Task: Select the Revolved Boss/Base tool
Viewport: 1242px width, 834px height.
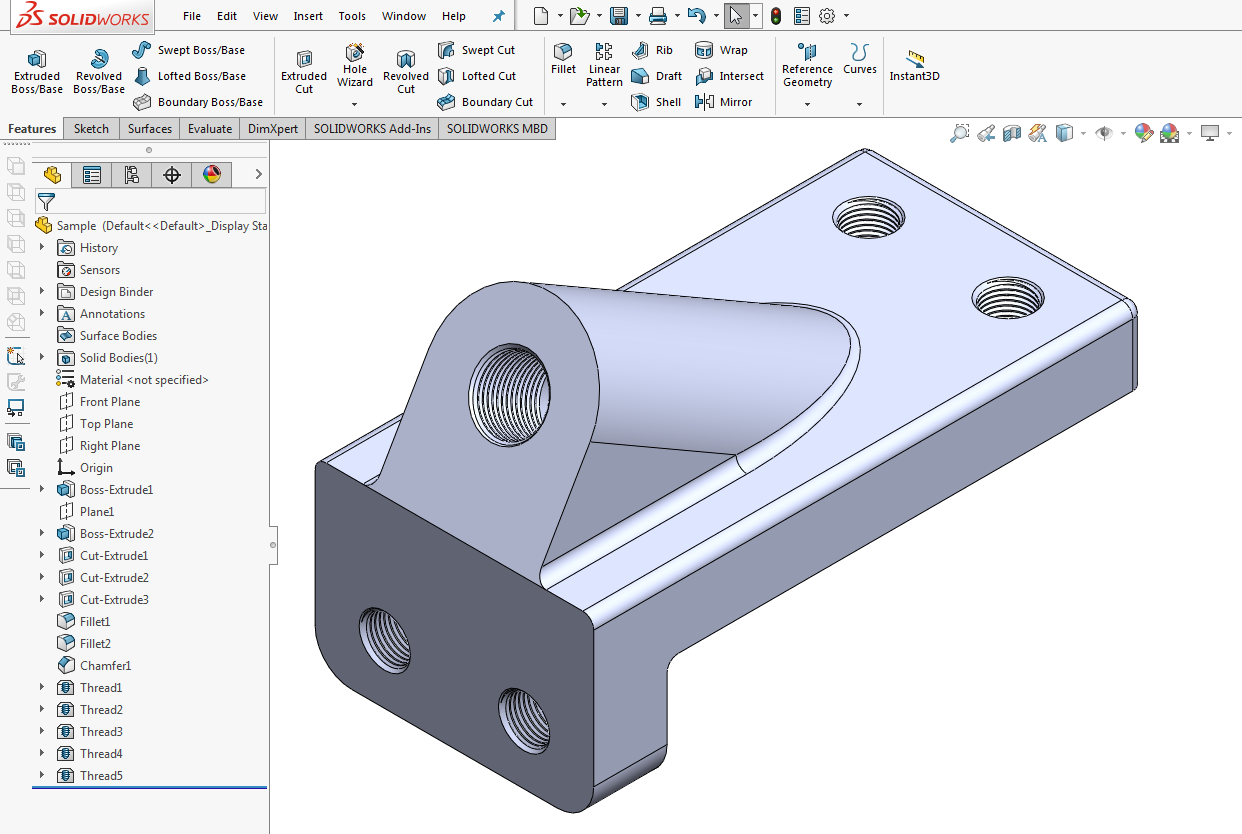Action: tap(99, 72)
